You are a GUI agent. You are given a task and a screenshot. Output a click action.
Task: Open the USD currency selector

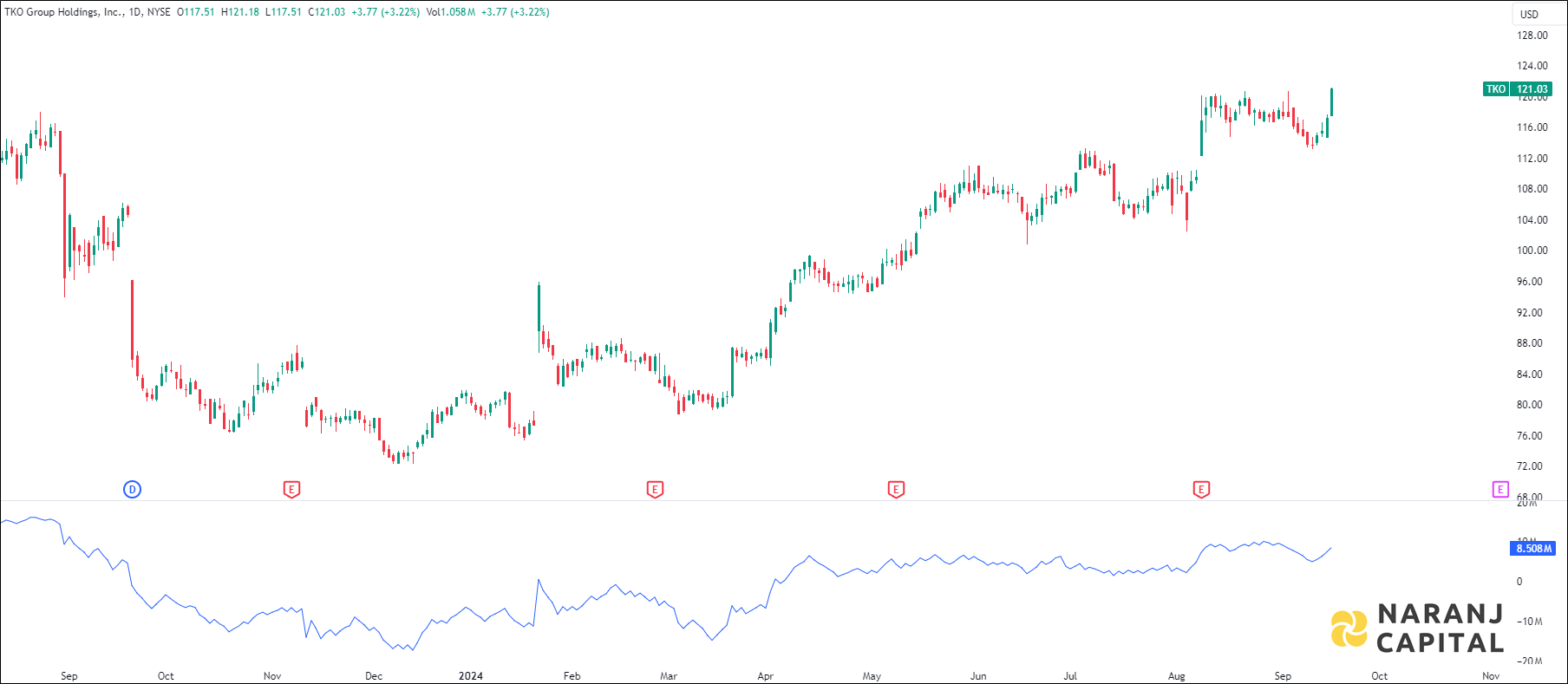(x=1529, y=14)
